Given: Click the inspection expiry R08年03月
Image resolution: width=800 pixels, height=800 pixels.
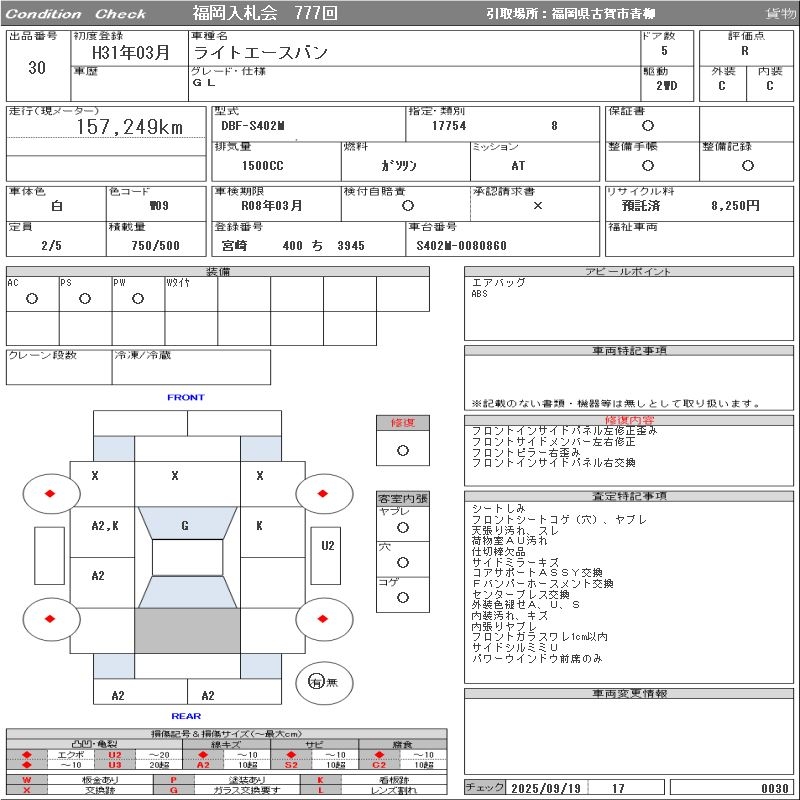Looking at the screenshot, I should (x=271, y=206).
